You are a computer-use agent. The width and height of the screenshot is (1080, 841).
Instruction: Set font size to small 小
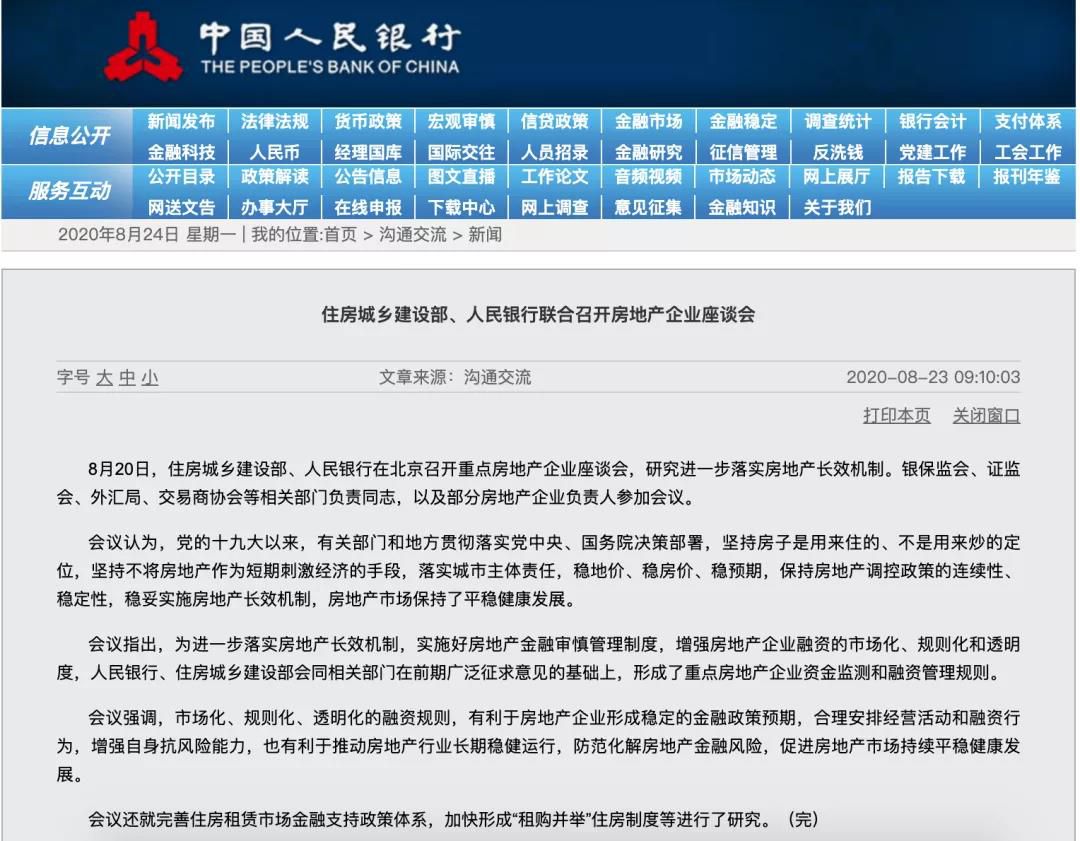click(x=149, y=378)
